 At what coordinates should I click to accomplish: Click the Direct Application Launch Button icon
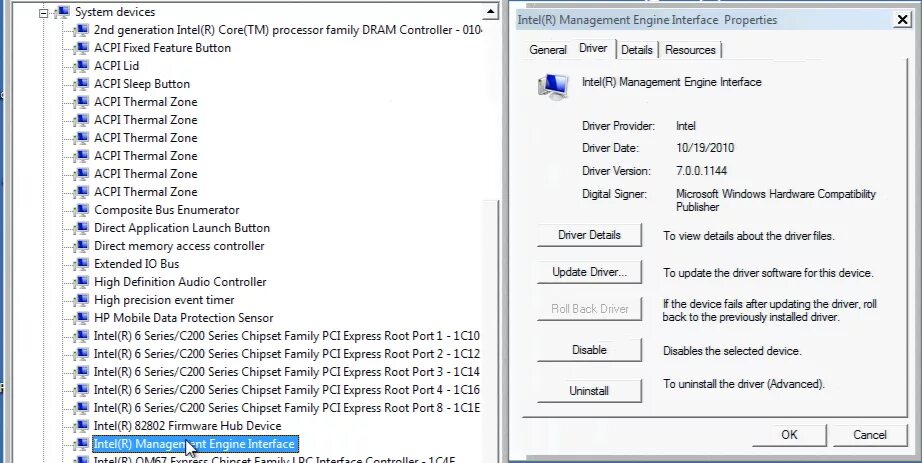pos(81,228)
